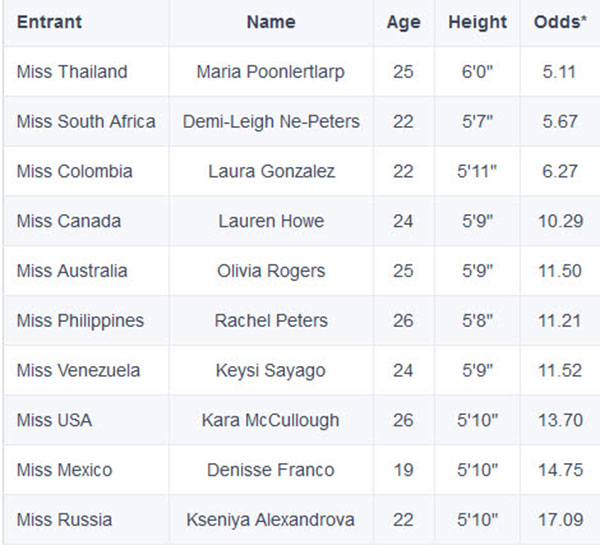Viewport: 600px width, 545px height.
Task: Click the Age column header
Action: pos(403,22)
